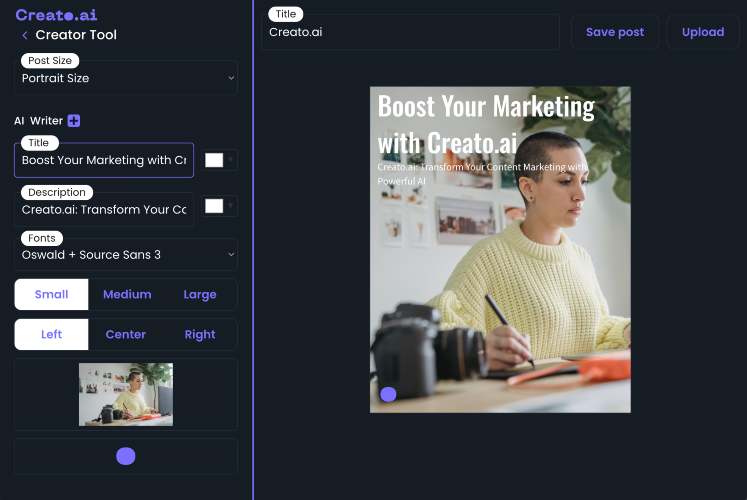Image resolution: width=747 pixels, height=500 pixels.
Task: Align text Left
Action: 51,334
